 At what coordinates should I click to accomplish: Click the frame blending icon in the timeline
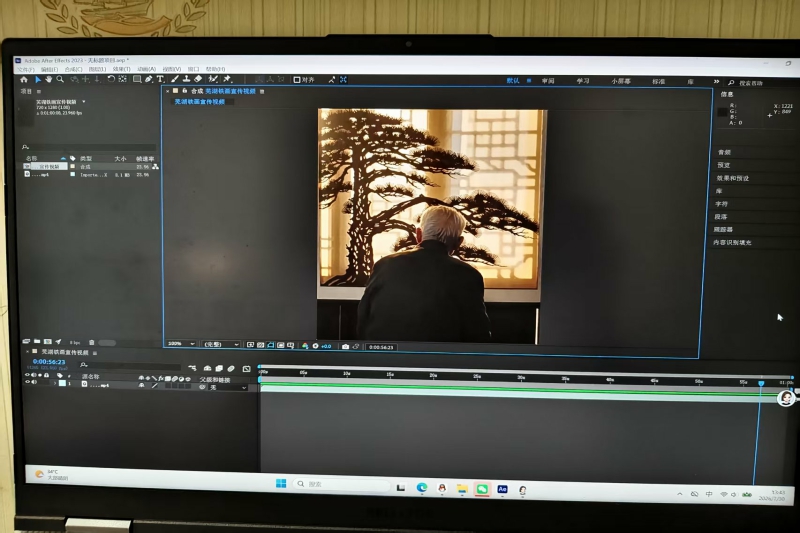(219, 368)
